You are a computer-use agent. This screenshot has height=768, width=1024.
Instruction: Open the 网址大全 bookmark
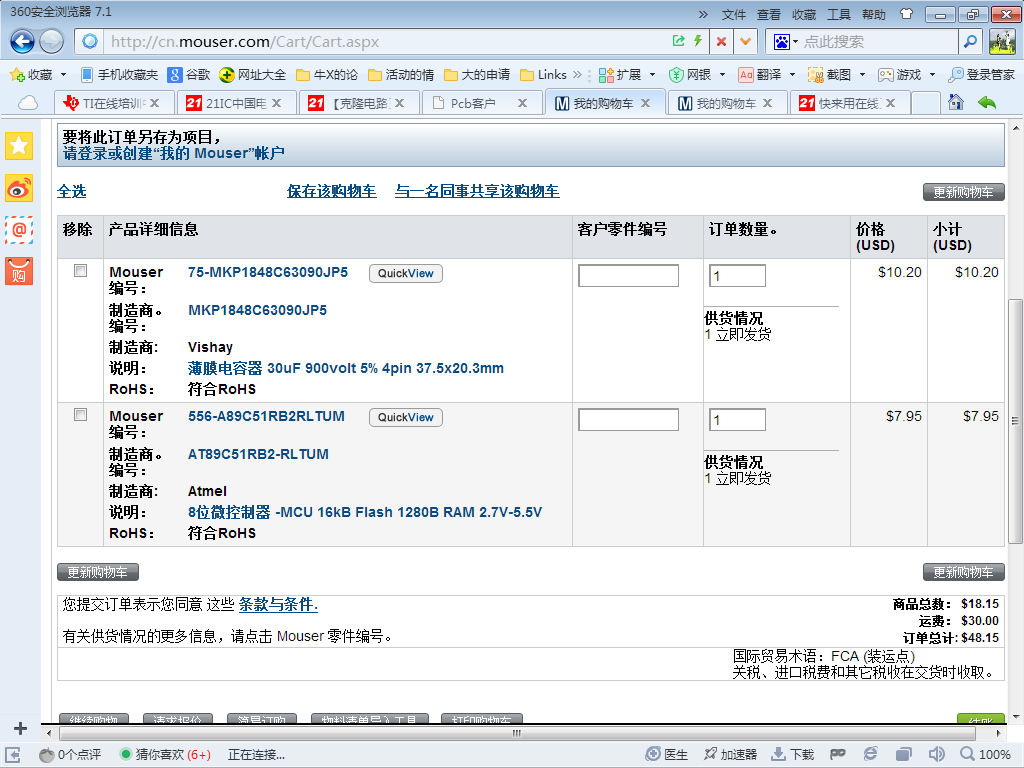252,74
